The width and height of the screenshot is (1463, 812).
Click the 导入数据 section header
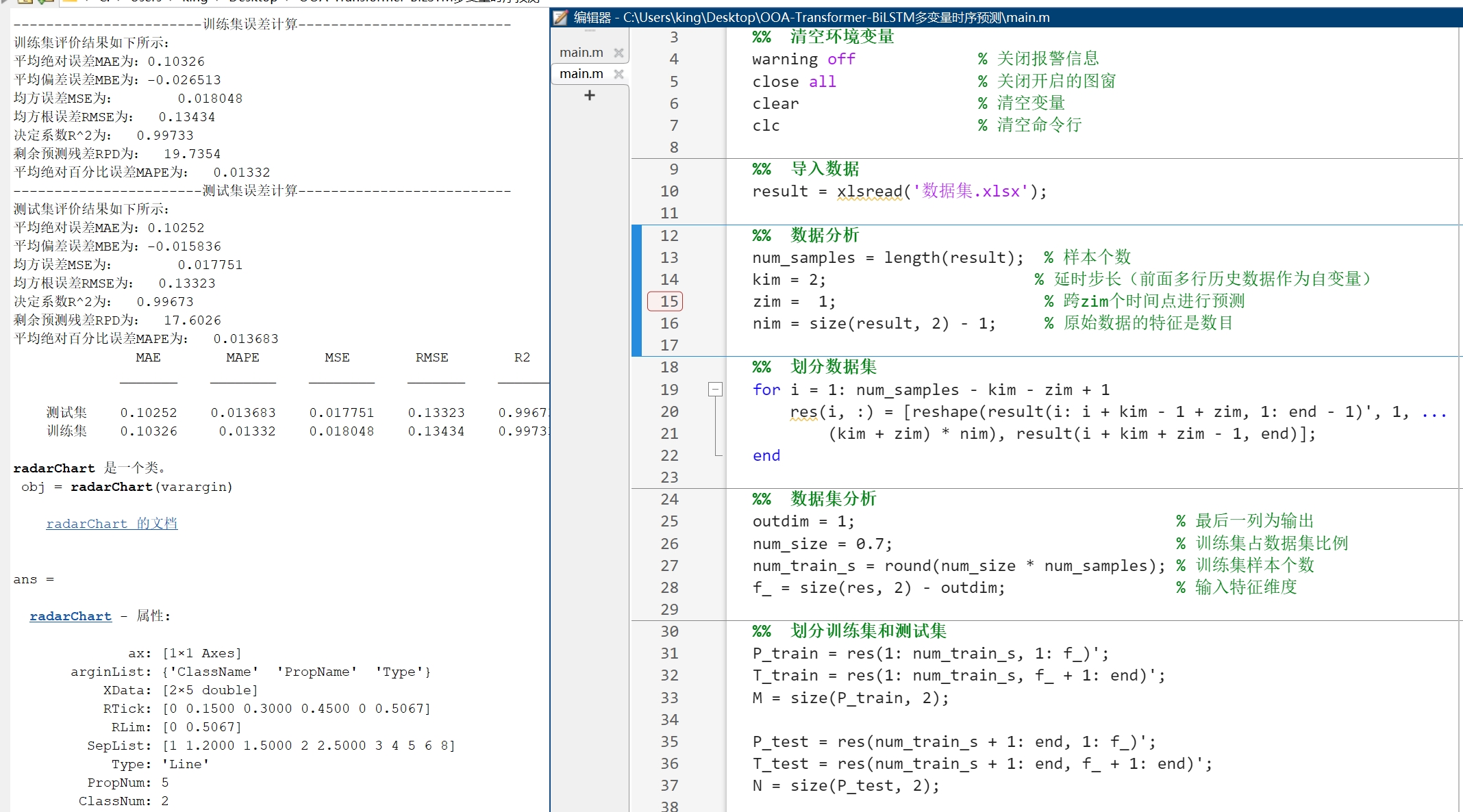click(825, 169)
